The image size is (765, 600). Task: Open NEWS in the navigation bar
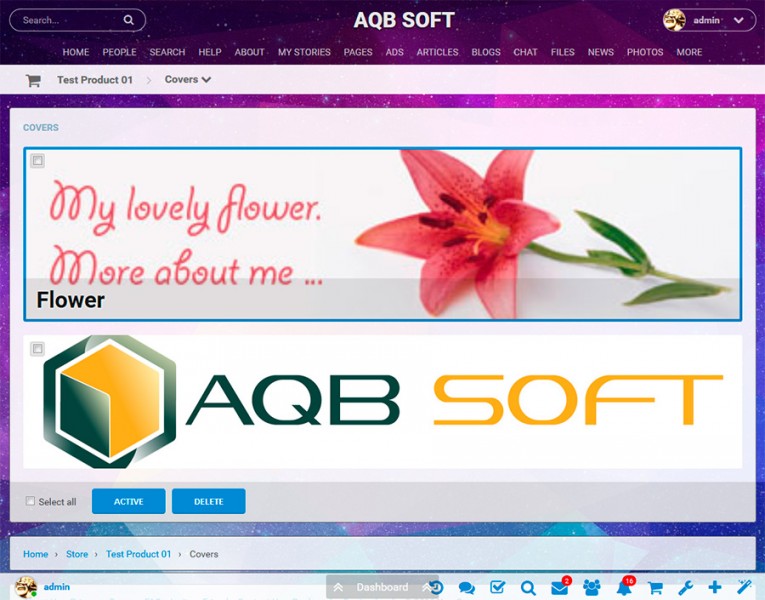coord(601,52)
